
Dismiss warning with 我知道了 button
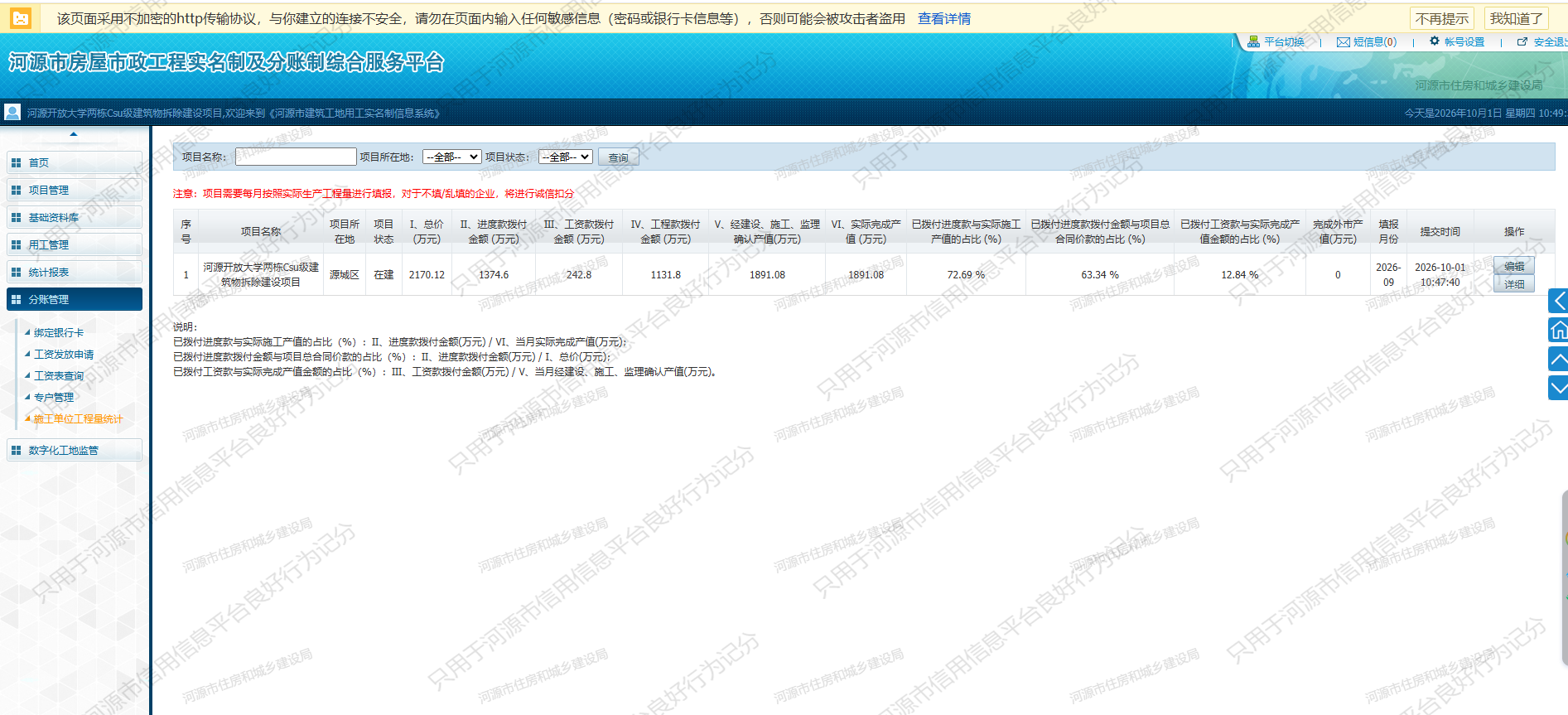1516,18
